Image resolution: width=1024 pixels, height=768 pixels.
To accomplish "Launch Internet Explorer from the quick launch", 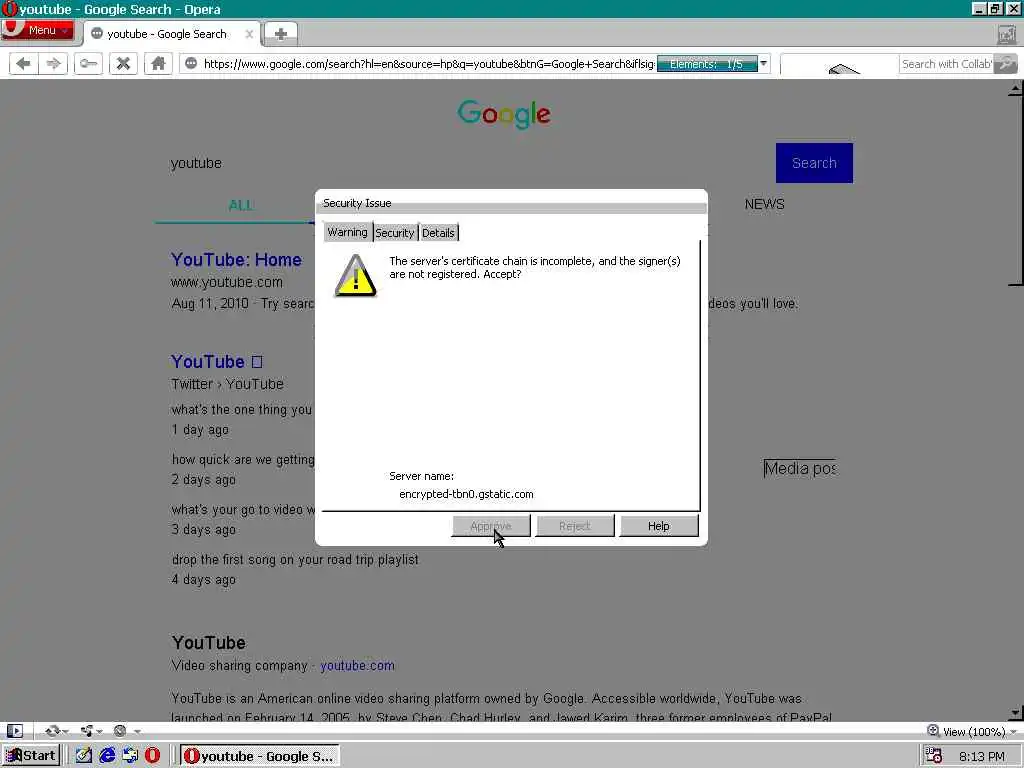I will (107, 756).
